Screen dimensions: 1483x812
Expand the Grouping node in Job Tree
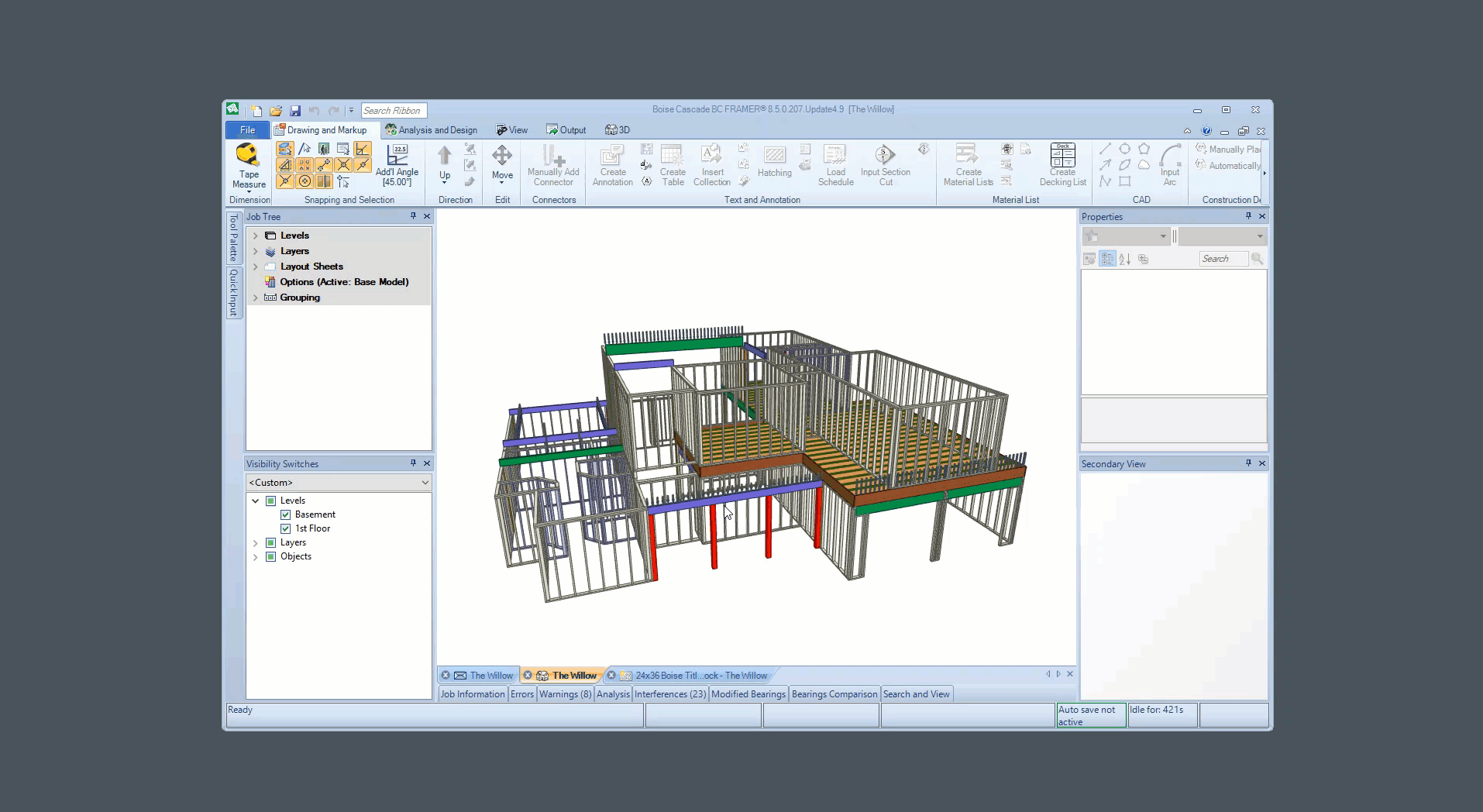(256, 298)
